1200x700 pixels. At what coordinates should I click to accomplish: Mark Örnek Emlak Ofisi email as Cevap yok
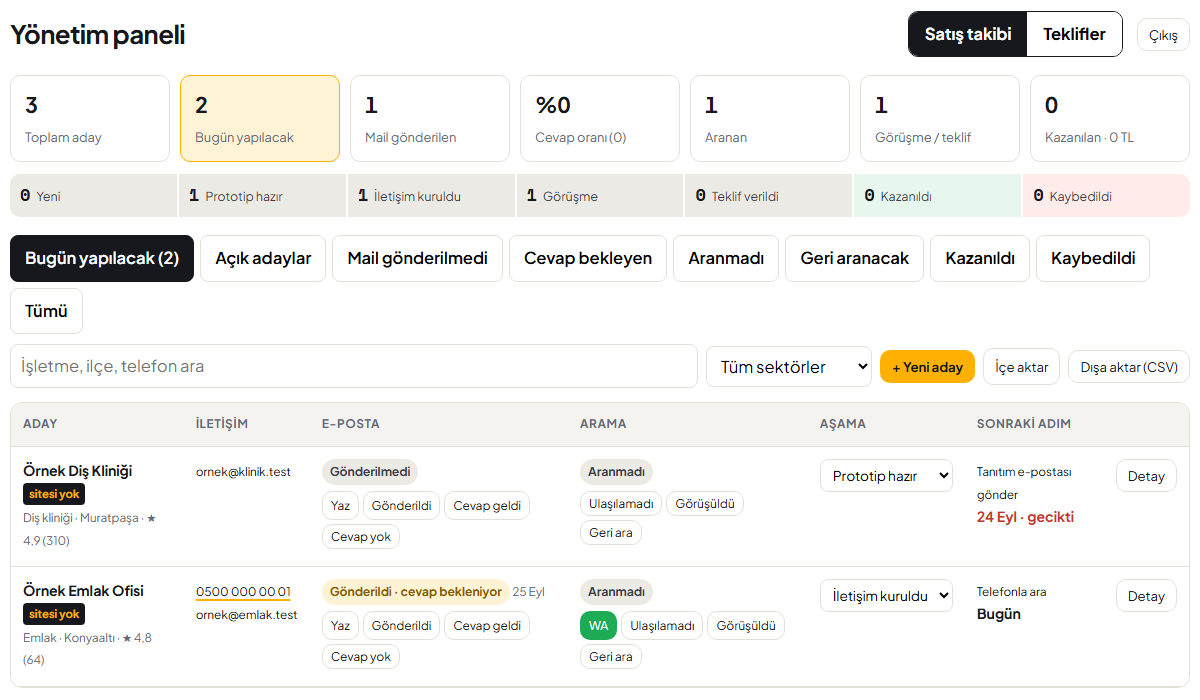(361, 657)
